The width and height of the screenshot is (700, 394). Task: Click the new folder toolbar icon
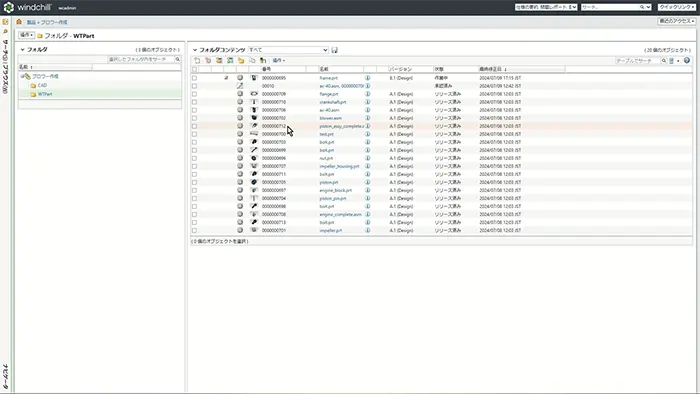tap(241, 60)
